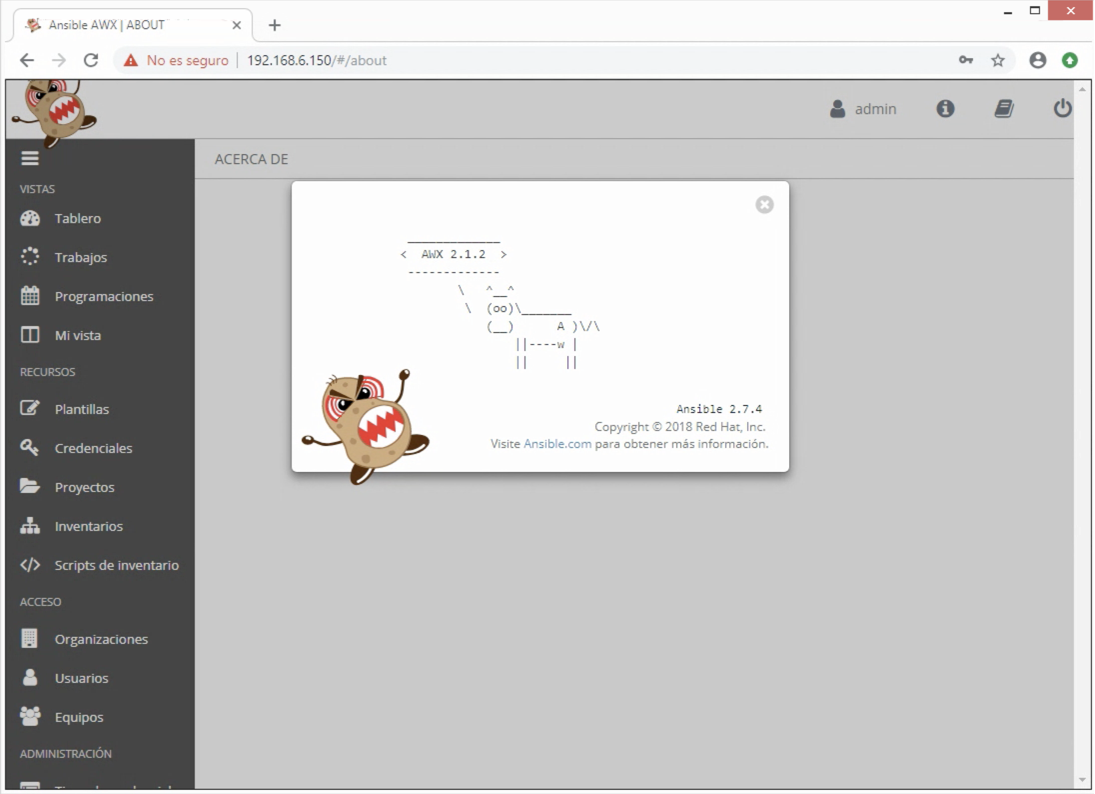
Task: Reload the page with refresh icon
Action: click(91, 60)
